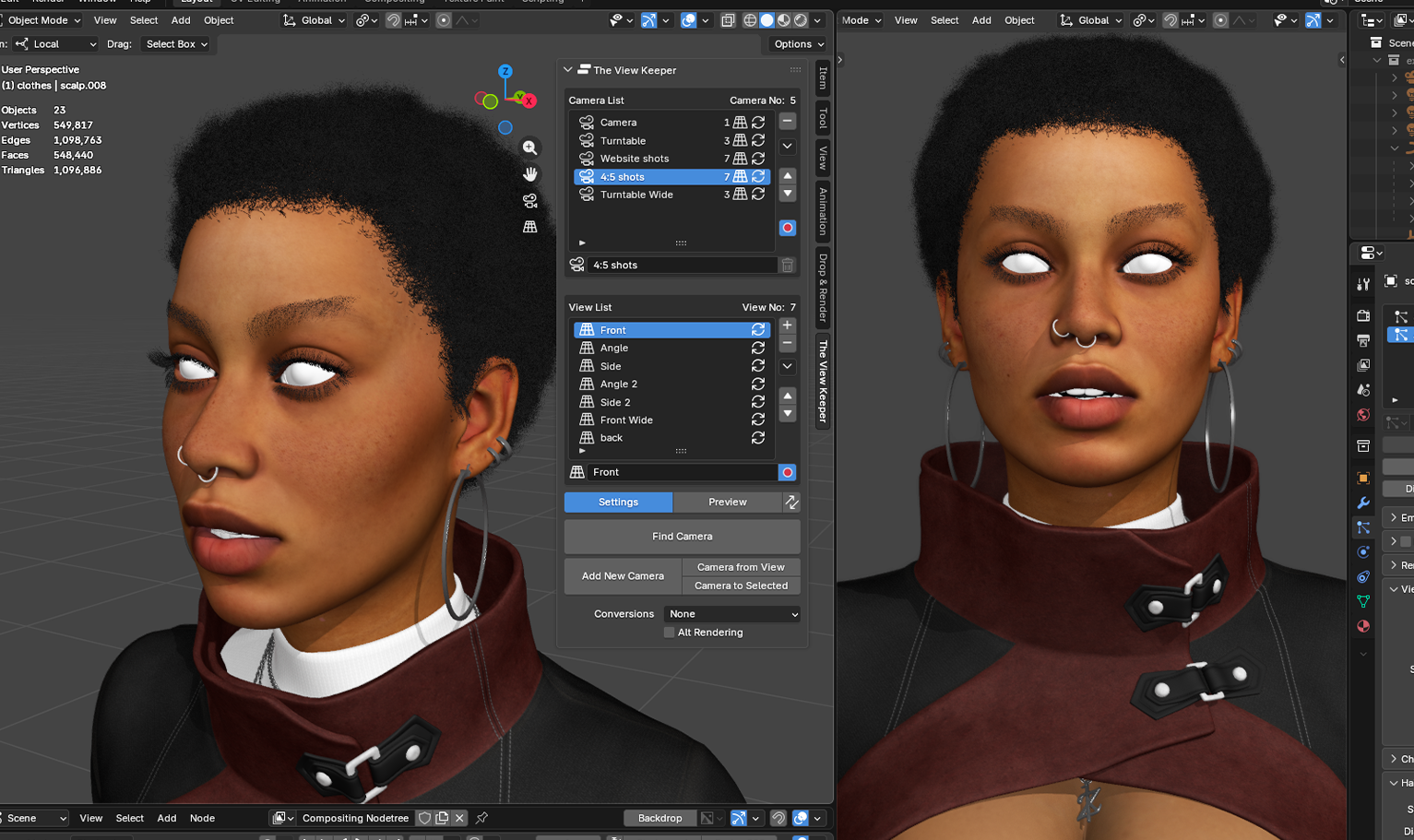Image resolution: width=1414 pixels, height=840 pixels.
Task: Open the Select menu in the header
Action: pyautogui.click(x=143, y=19)
